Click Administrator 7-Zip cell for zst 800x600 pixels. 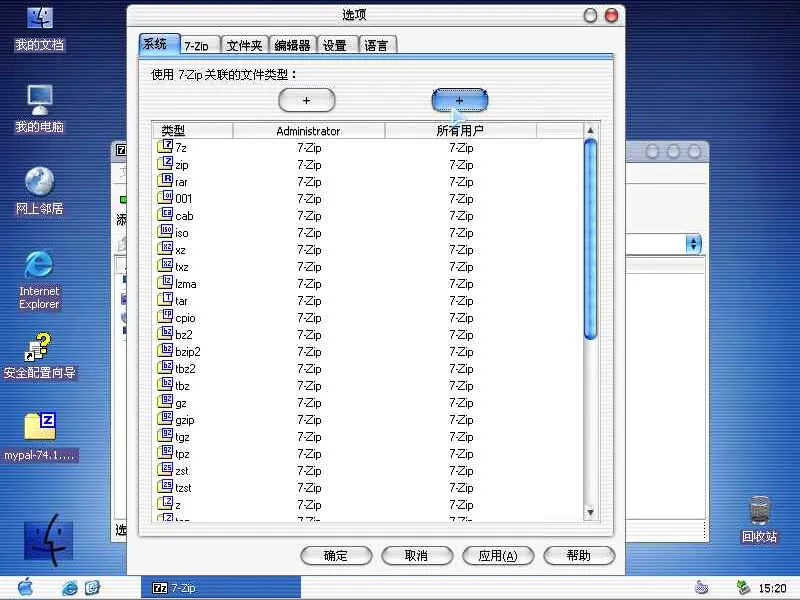tap(309, 470)
